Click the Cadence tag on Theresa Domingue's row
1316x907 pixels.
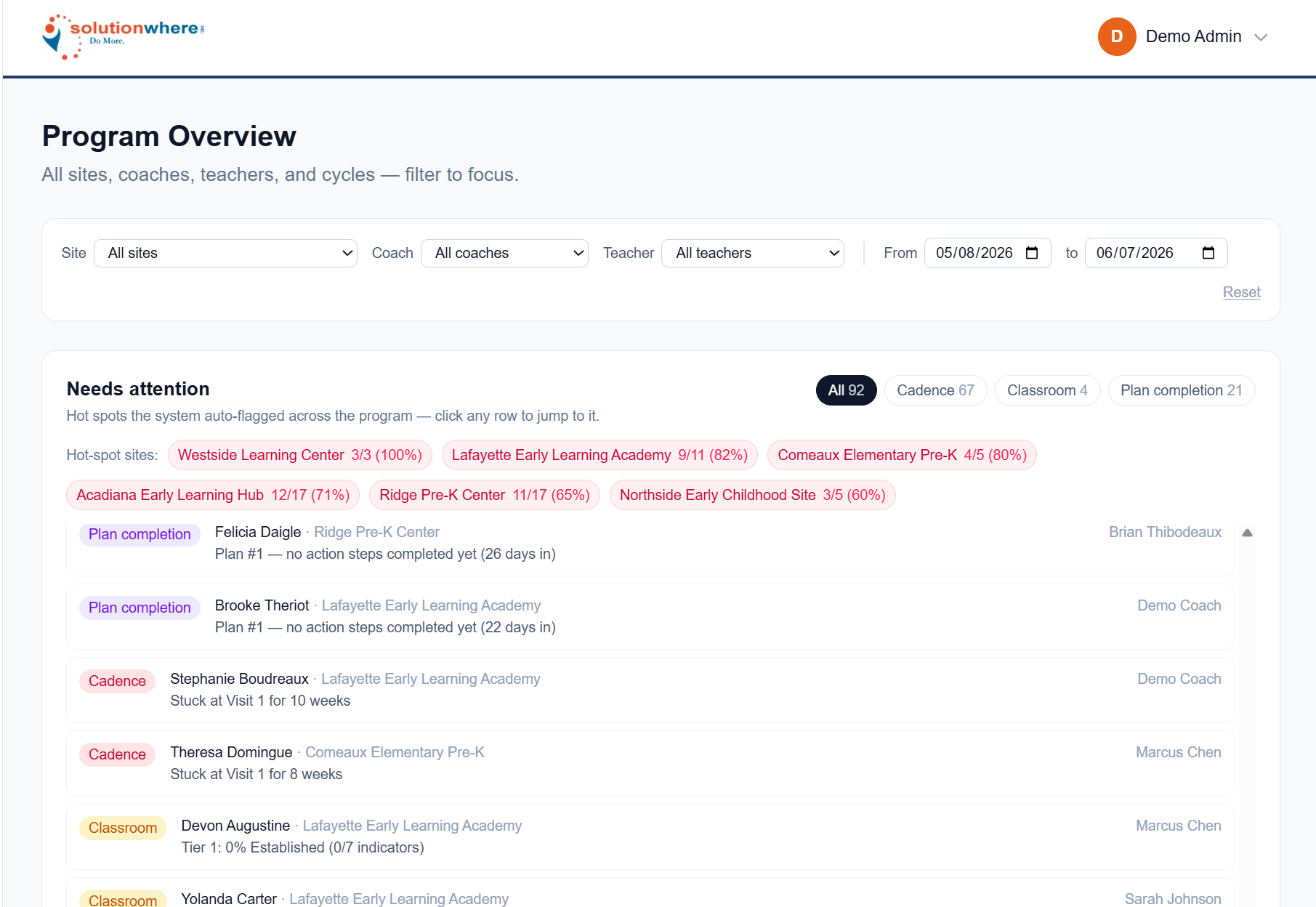click(117, 754)
